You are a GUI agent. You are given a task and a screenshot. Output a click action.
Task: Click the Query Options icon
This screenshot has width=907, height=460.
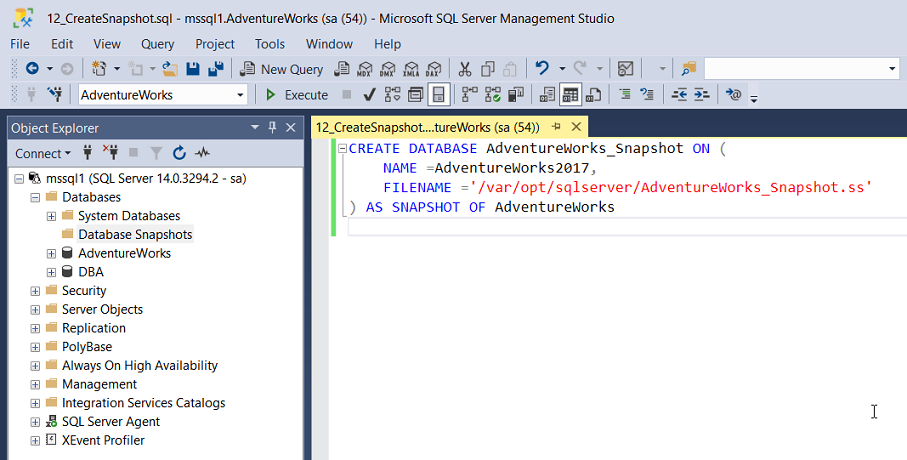coord(415,94)
